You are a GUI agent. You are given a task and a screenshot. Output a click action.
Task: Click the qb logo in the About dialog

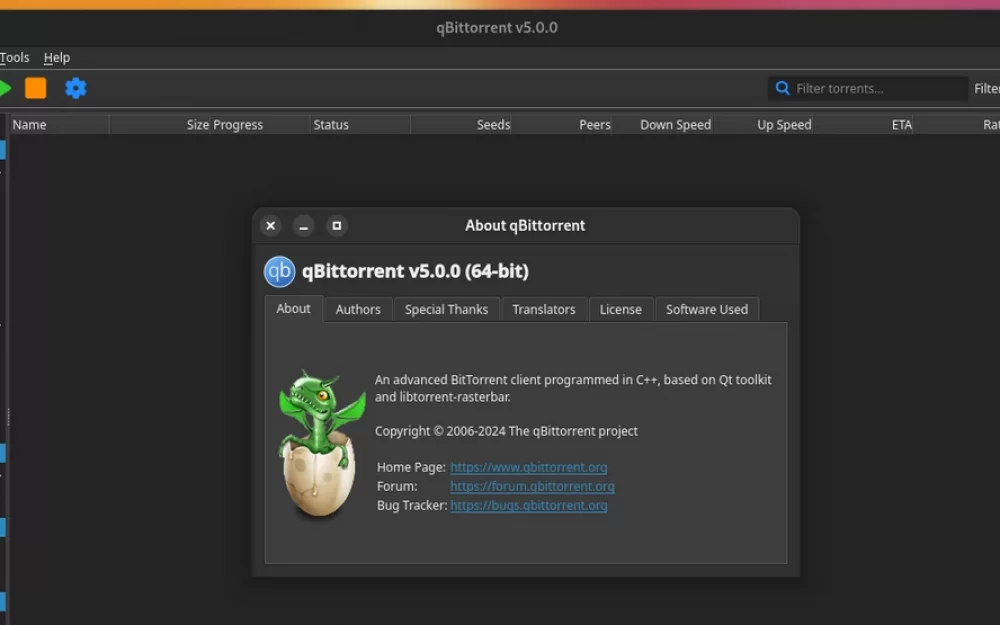click(279, 271)
